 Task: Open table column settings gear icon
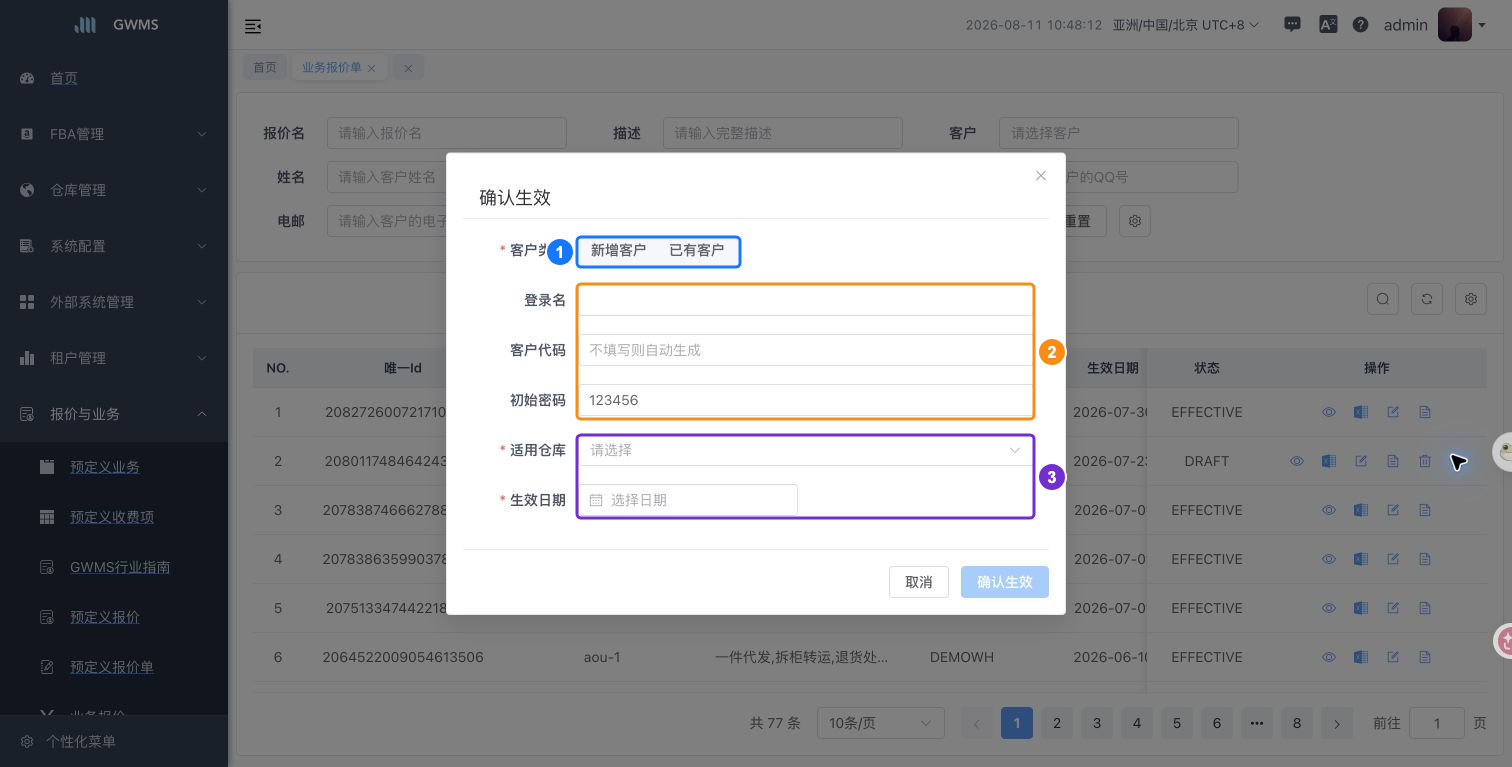[x=1471, y=298]
